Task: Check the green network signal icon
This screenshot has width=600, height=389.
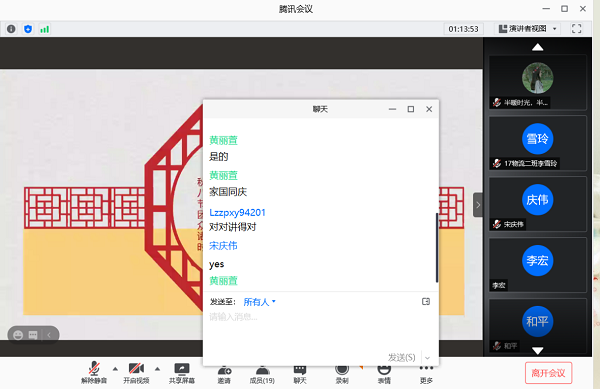Action: click(44, 29)
